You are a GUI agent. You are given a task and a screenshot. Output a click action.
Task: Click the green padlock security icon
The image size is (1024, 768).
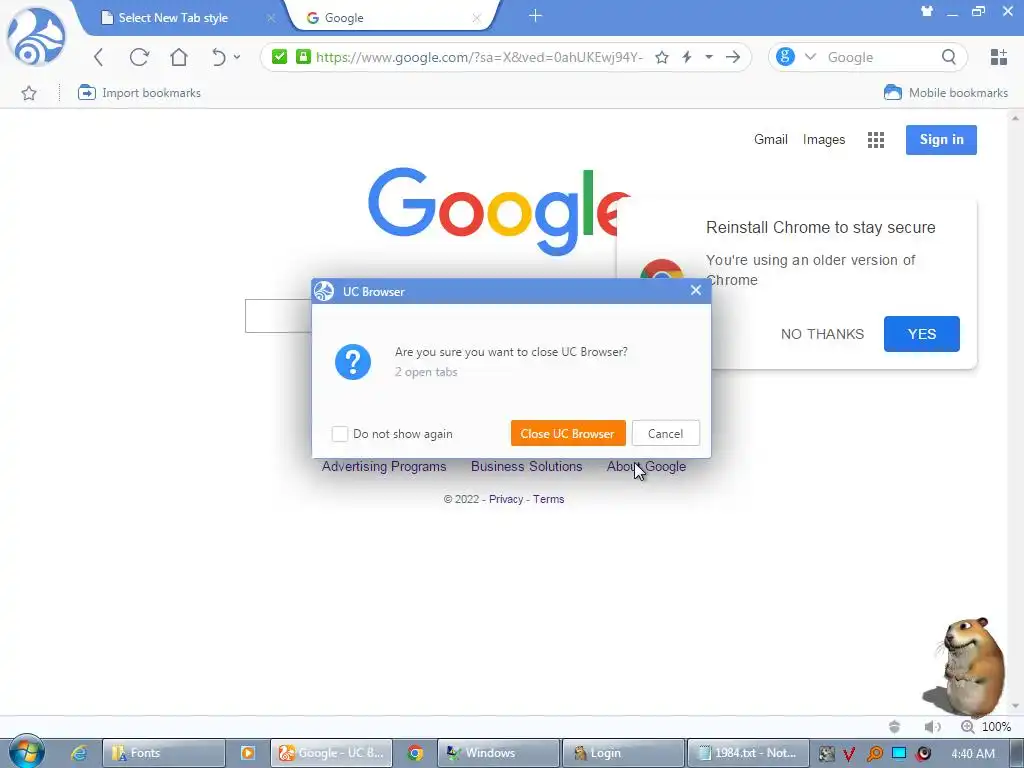point(302,57)
